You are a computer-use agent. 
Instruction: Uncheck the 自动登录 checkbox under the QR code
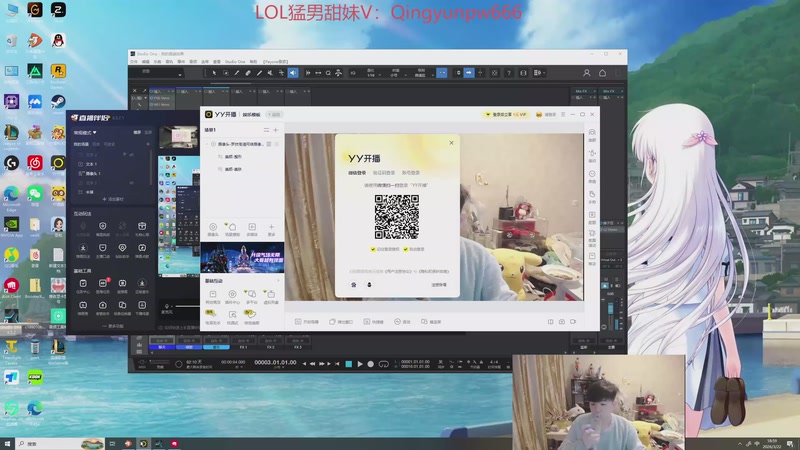click(x=406, y=249)
